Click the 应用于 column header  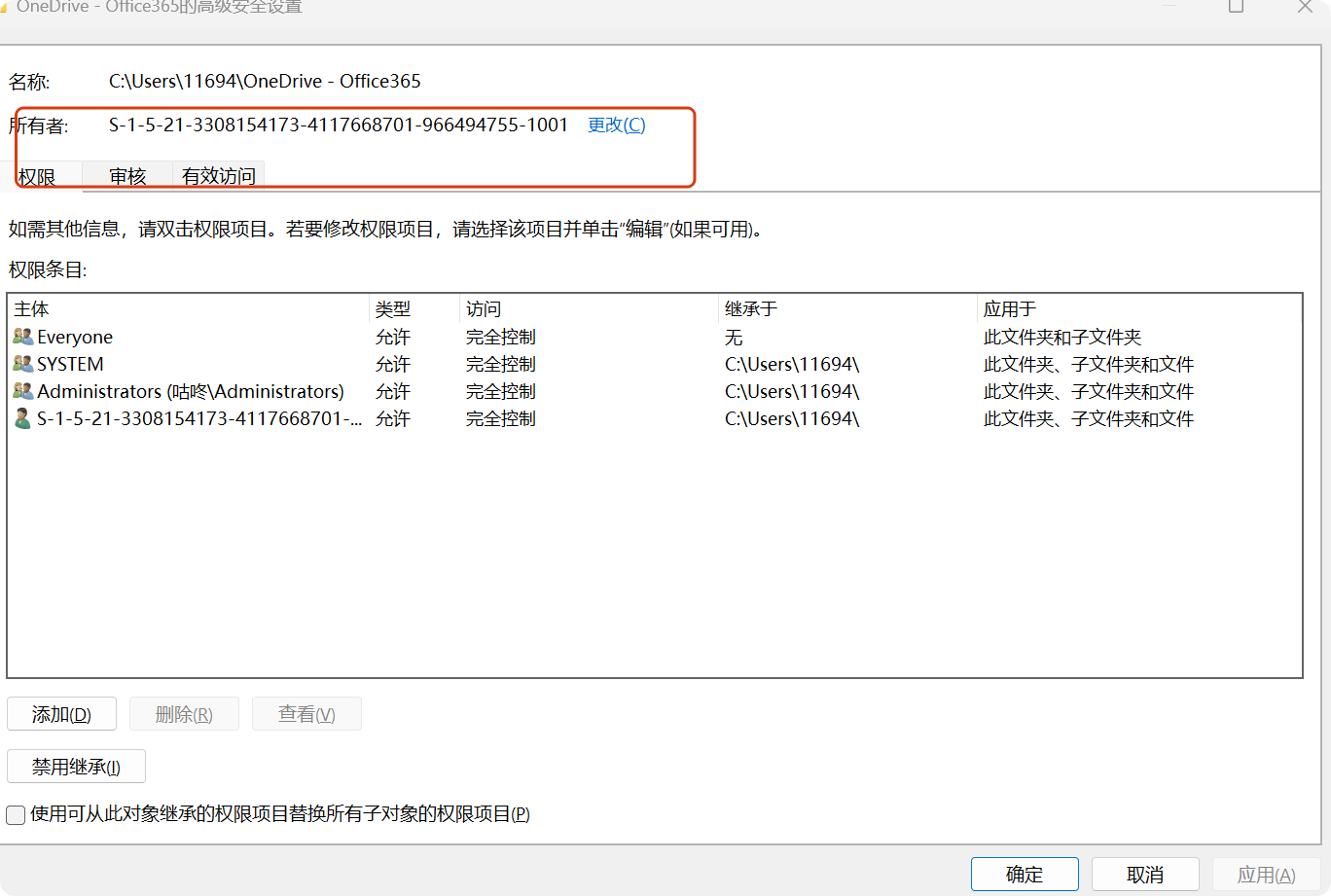[x=1138, y=309]
